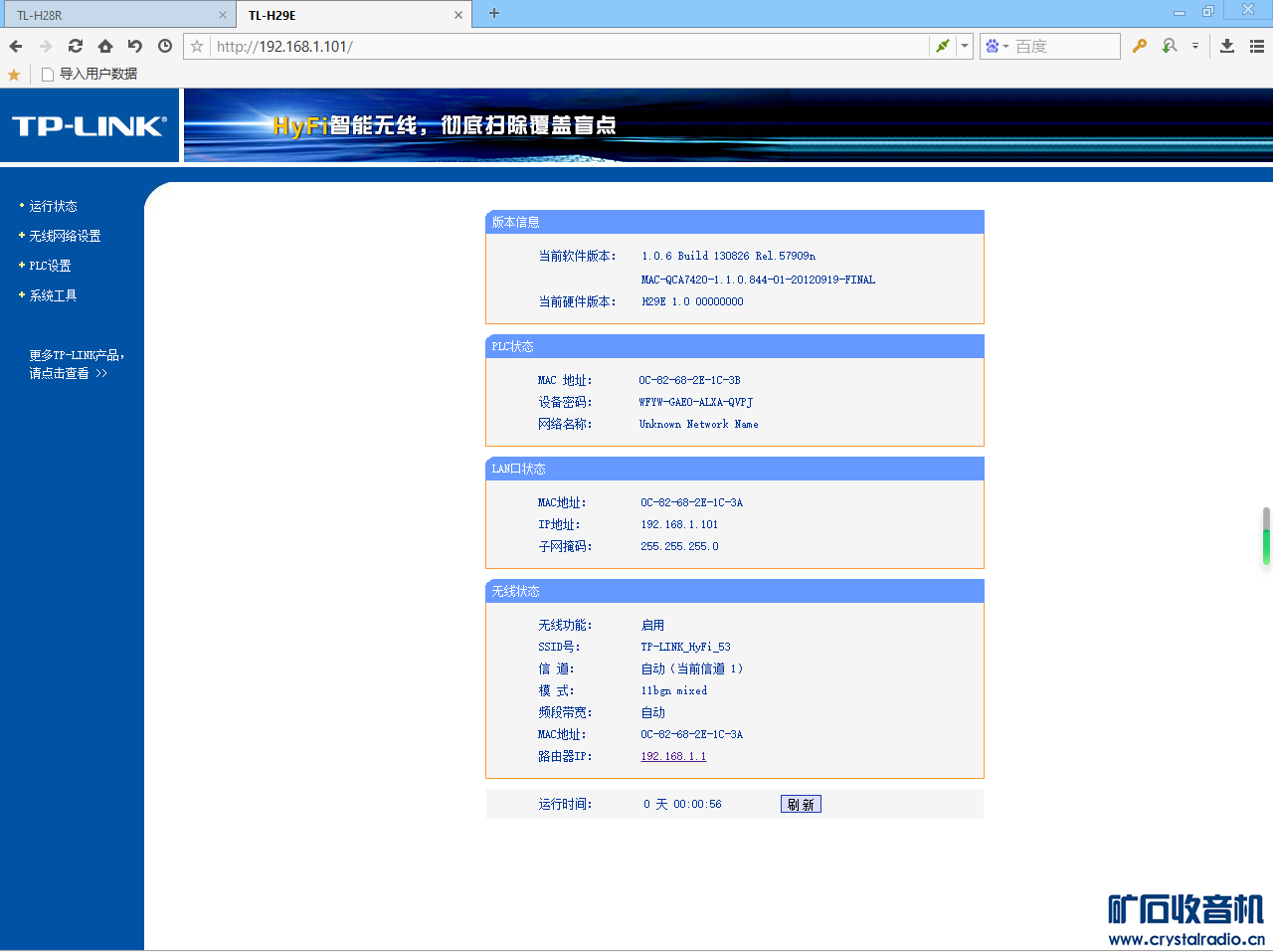Expand 系统工具 sidebar menu

(53, 295)
